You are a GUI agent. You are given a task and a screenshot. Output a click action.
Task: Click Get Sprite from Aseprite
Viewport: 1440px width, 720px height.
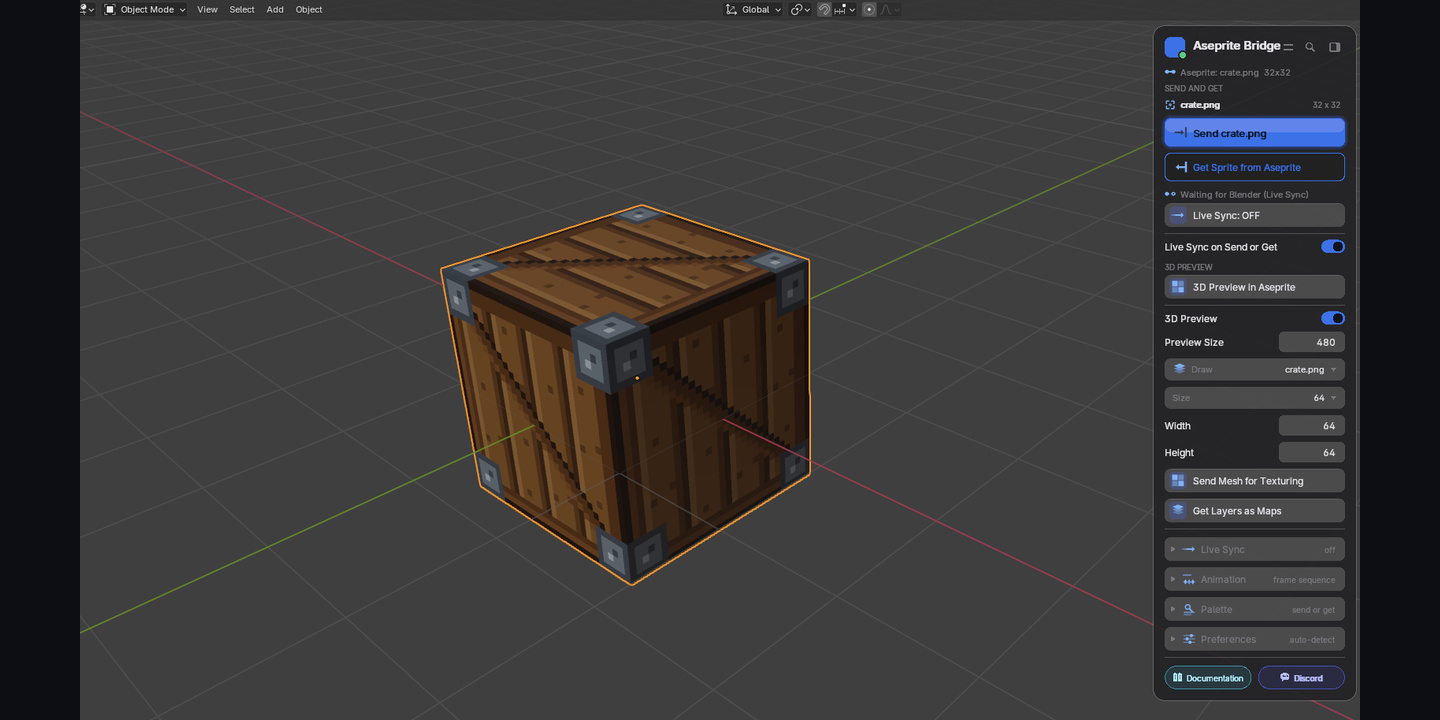tap(1255, 167)
